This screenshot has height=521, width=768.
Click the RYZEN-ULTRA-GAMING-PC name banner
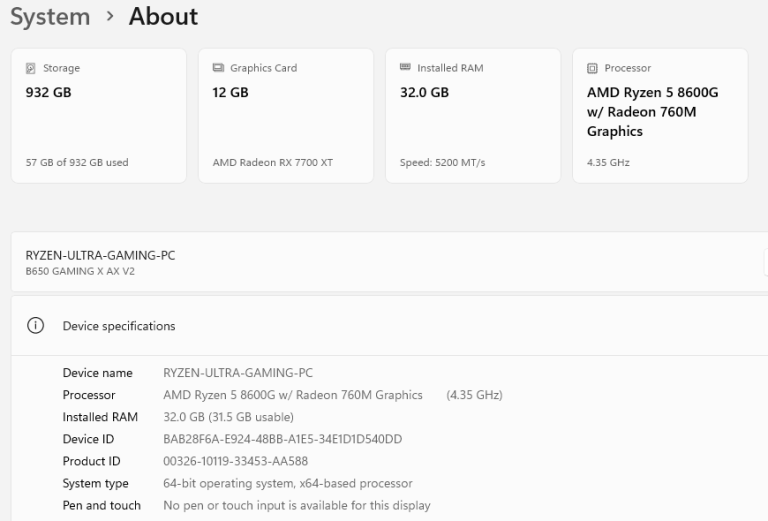[x=100, y=255]
